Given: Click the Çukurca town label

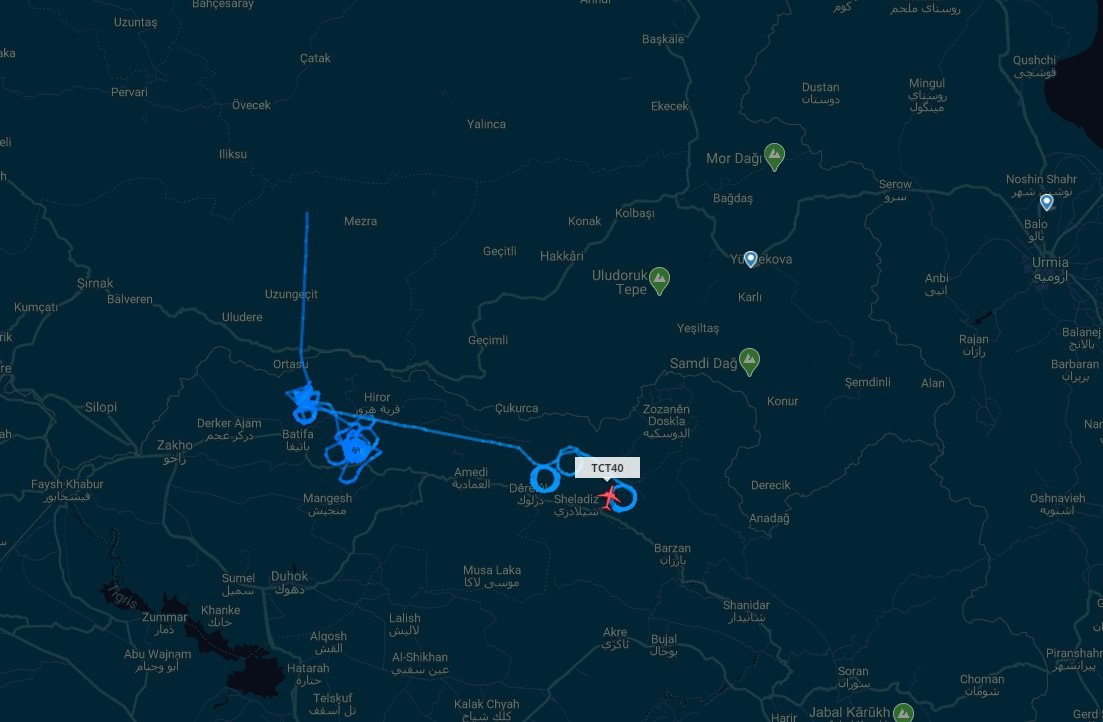Looking at the screenshot, I should (x=516, y=408).
